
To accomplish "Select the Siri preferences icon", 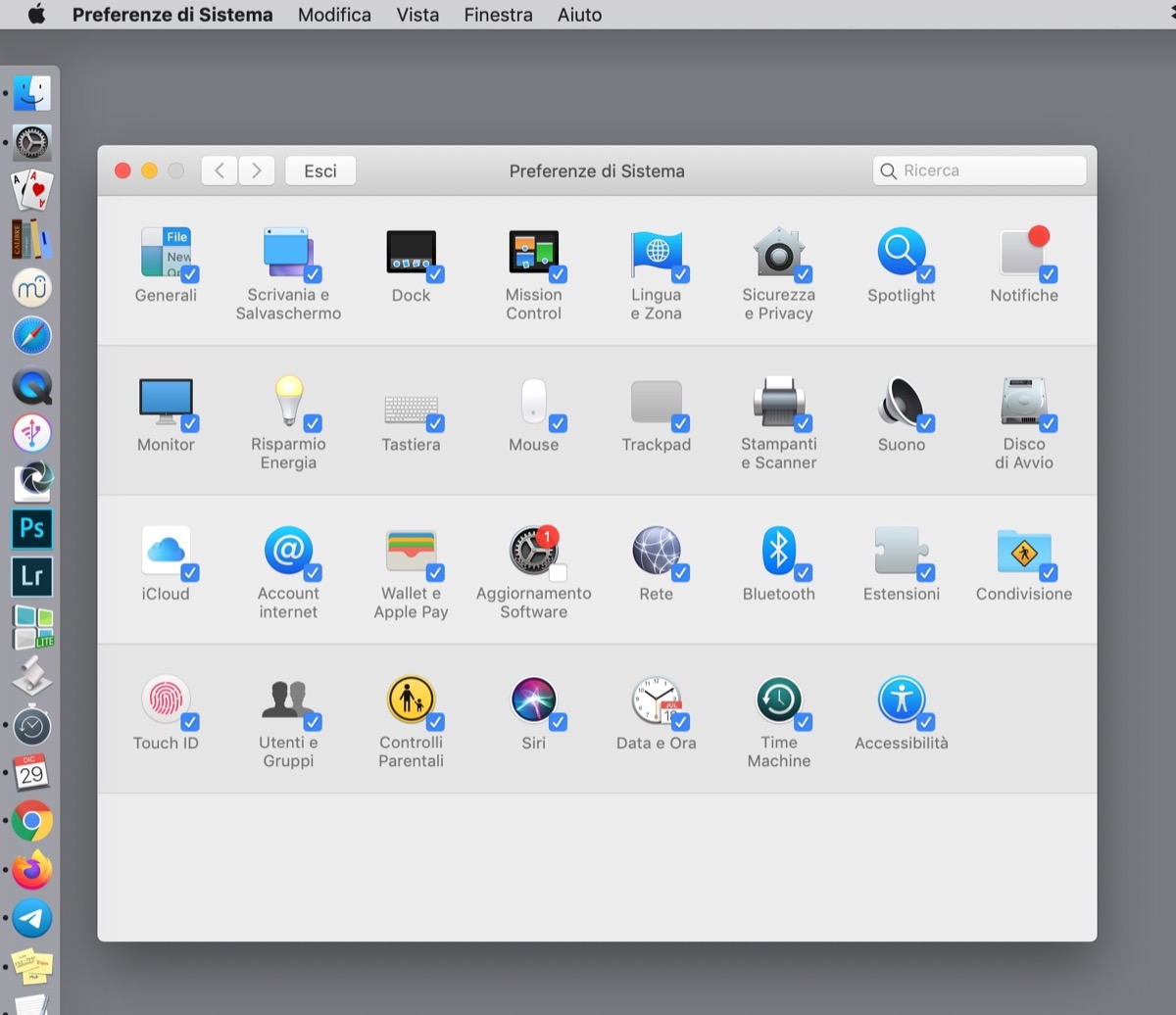I will pyautogui.click(x=533, y=701).
